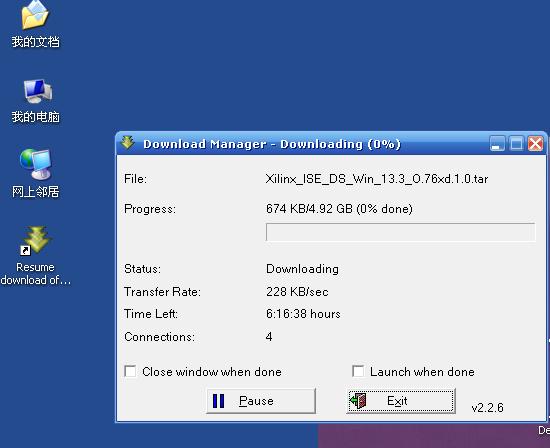This screenshot has height=448, width=550.
Task: Click the 228 KB/sec transfer rate value
Action: [297, 292]
